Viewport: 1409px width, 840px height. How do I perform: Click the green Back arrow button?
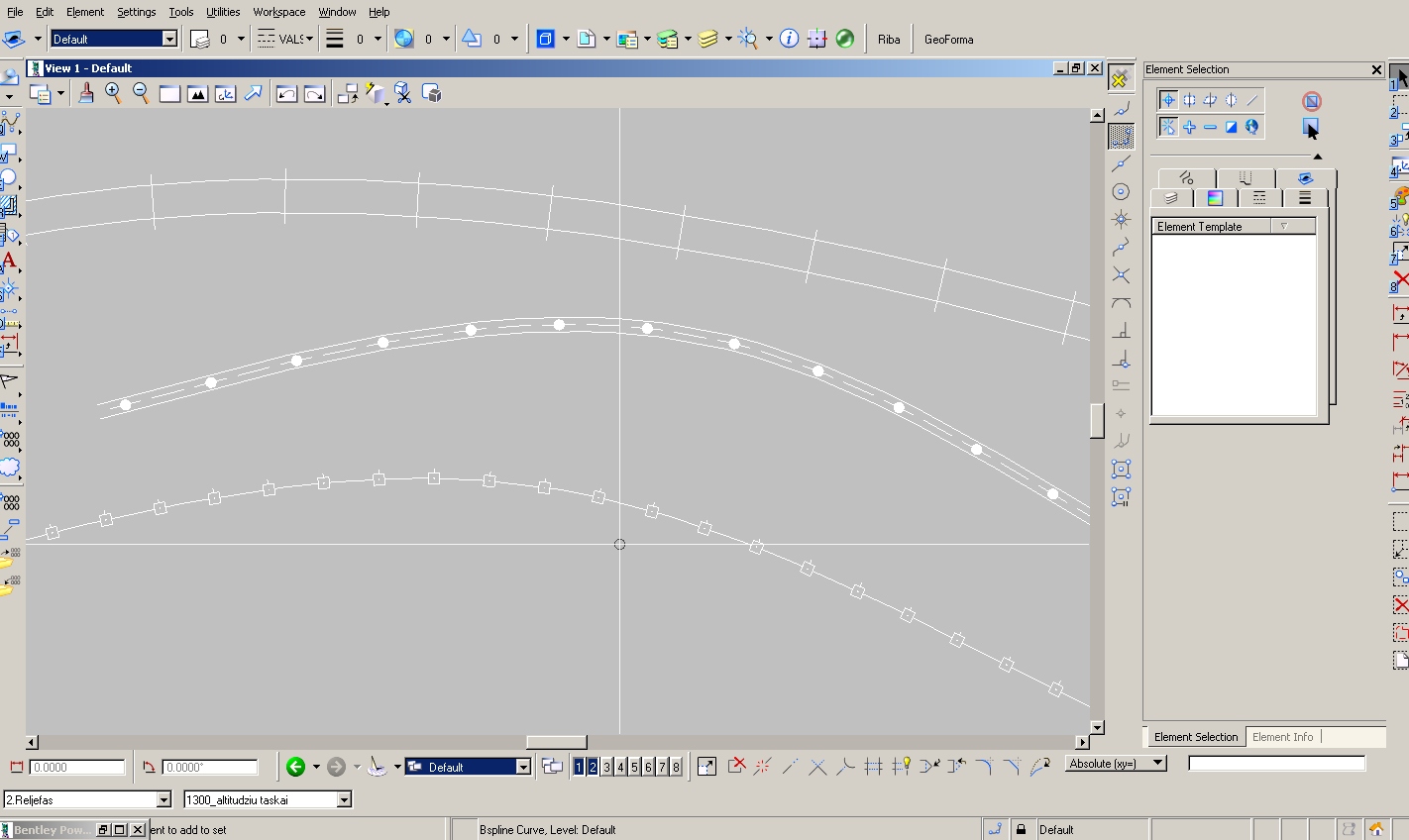(295, 766)
